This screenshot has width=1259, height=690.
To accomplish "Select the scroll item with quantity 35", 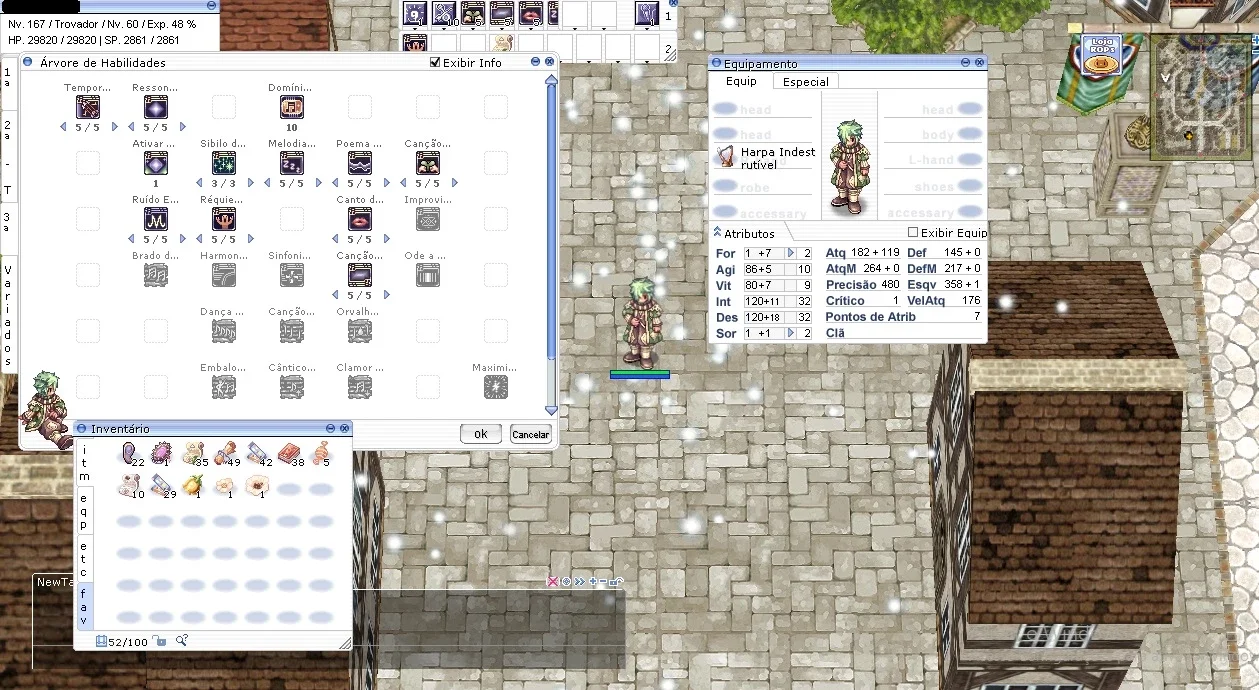I will (193, 454).
